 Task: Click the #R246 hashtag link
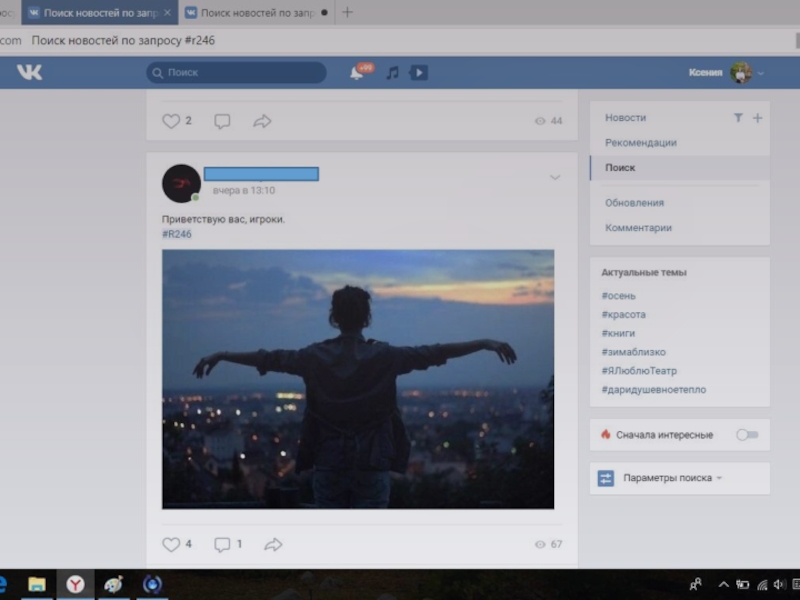coord(177,234)
